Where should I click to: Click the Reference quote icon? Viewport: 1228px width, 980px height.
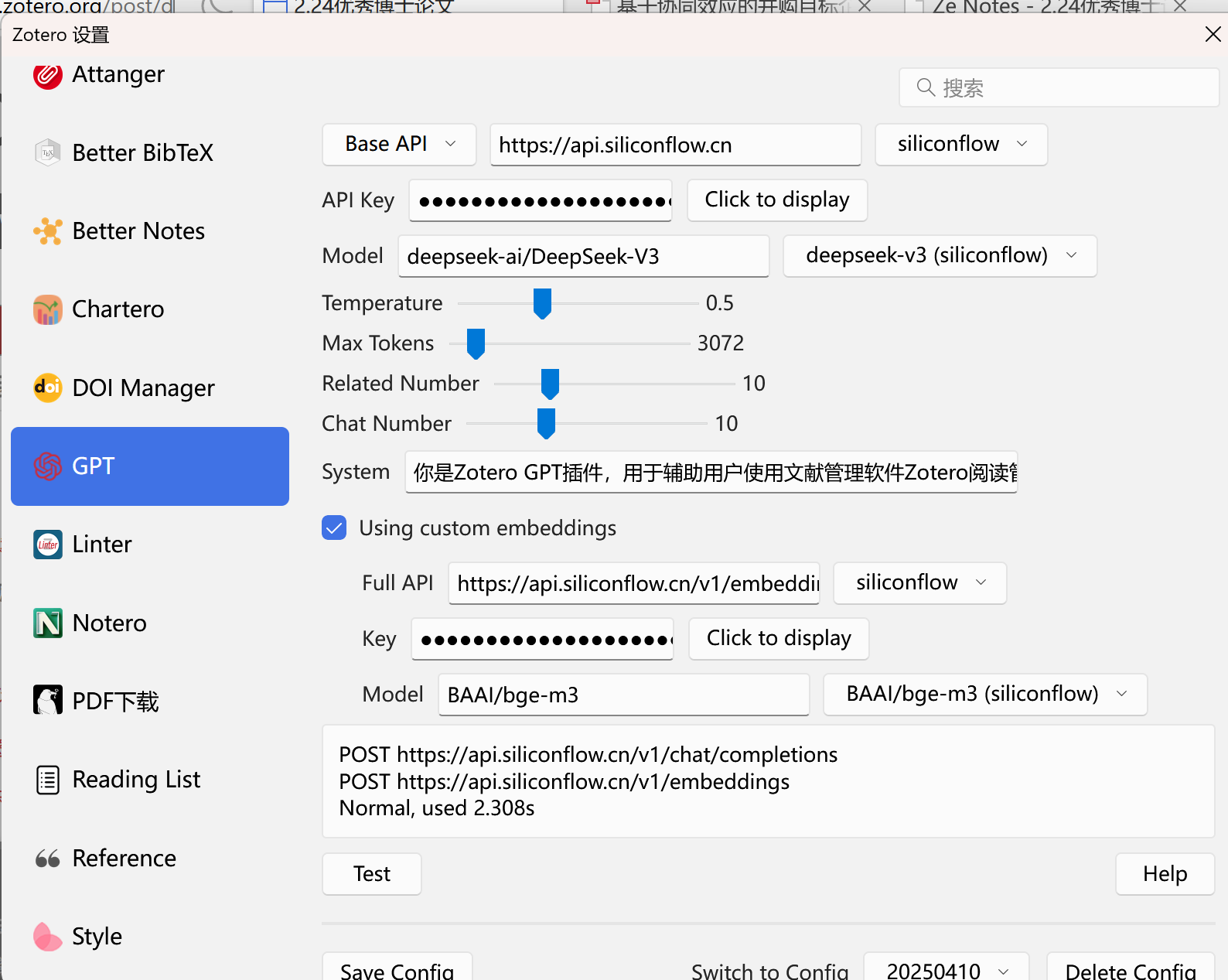click(x=48, y=859)
